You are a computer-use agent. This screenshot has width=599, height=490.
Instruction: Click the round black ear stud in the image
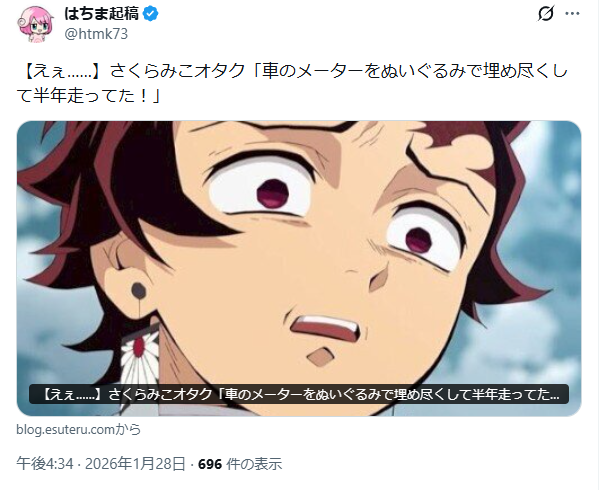click(x=138, y=291)
